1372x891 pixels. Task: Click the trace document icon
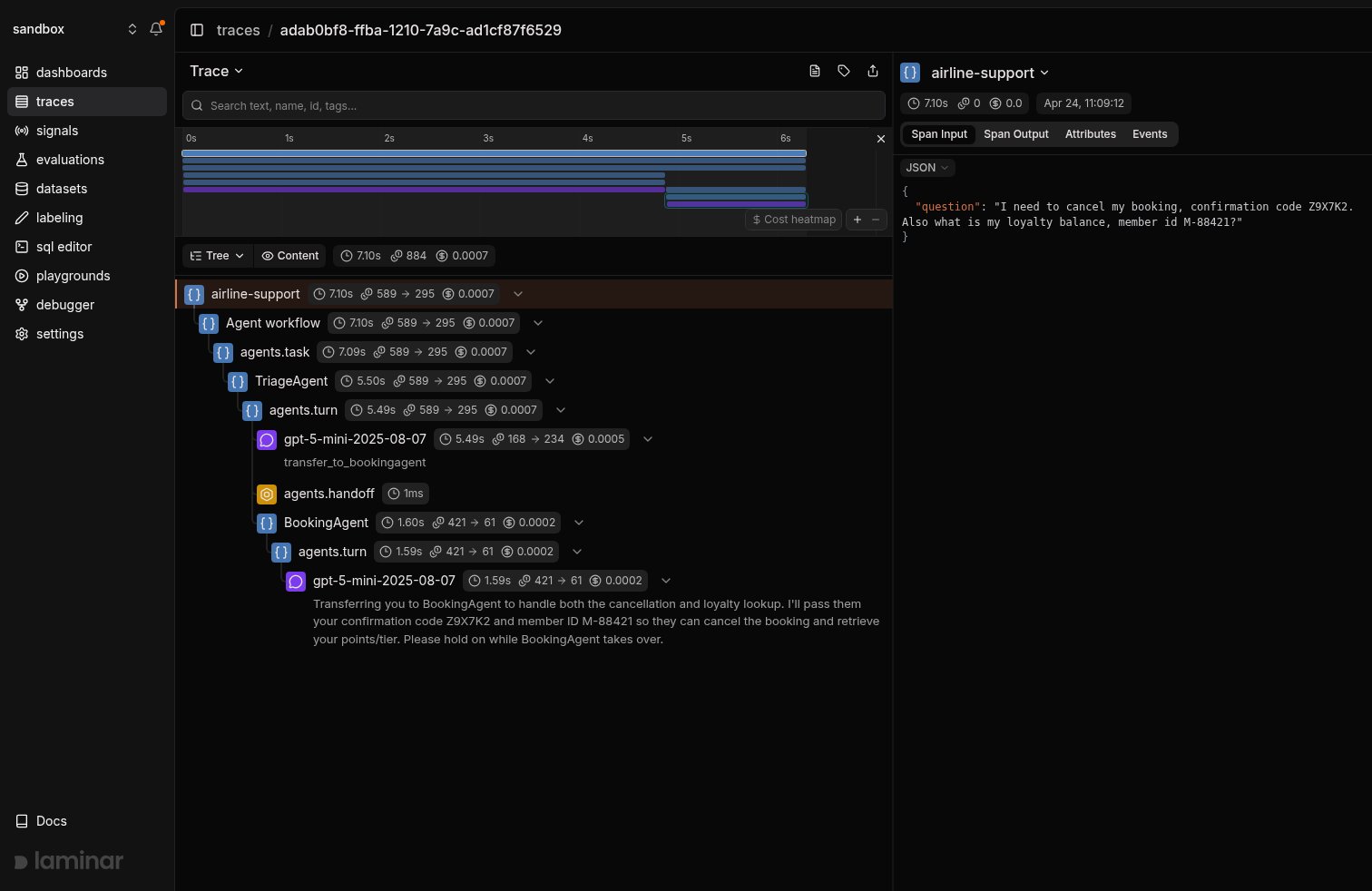tap(815, 71)
